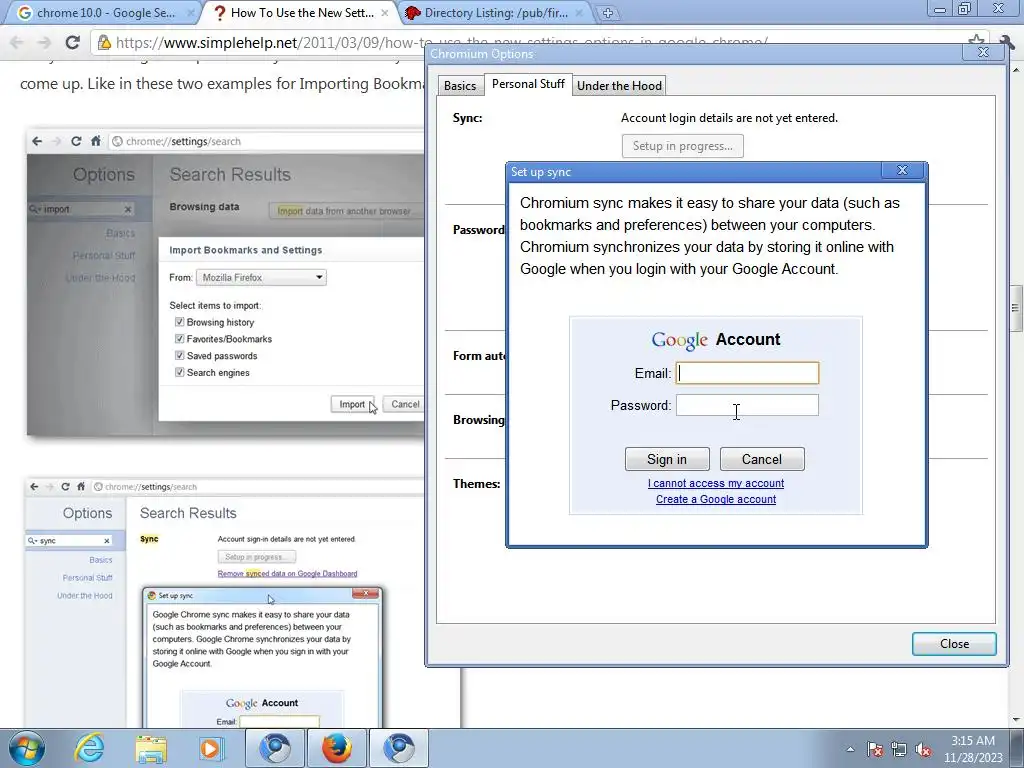Click the Sign in button
The height and width of the screenshot is (768, 1024).
667,459
